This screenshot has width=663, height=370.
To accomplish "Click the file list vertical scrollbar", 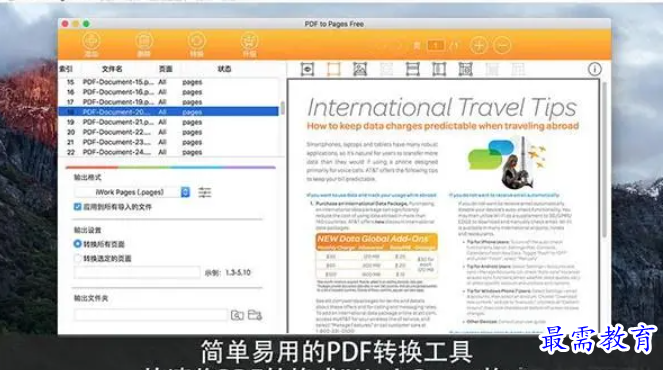I will pos(282,108).
